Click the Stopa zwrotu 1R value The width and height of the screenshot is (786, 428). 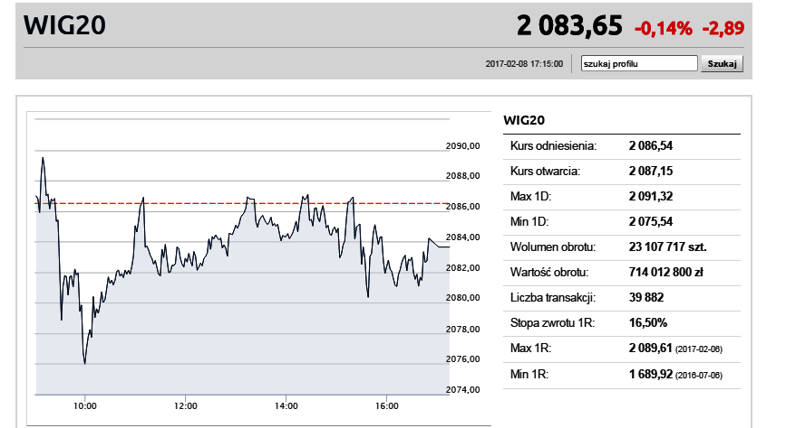(x=648, y=323)
